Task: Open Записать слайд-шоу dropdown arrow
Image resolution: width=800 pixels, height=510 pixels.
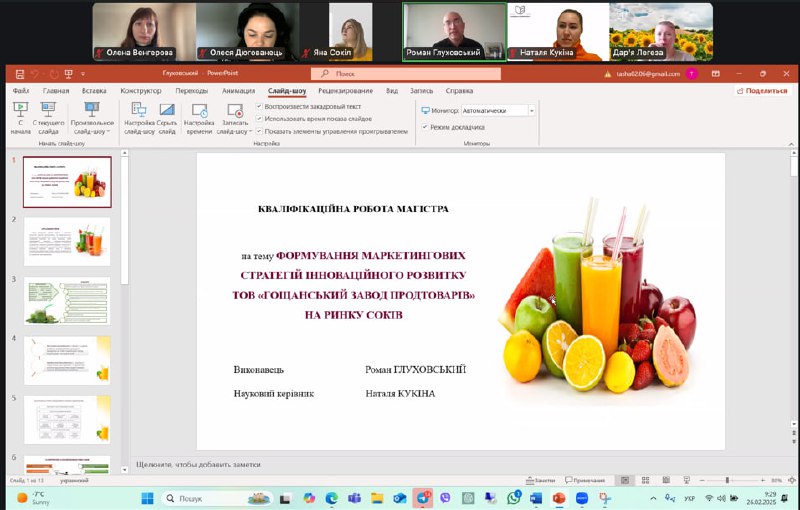Action: [x=250, y=131]
